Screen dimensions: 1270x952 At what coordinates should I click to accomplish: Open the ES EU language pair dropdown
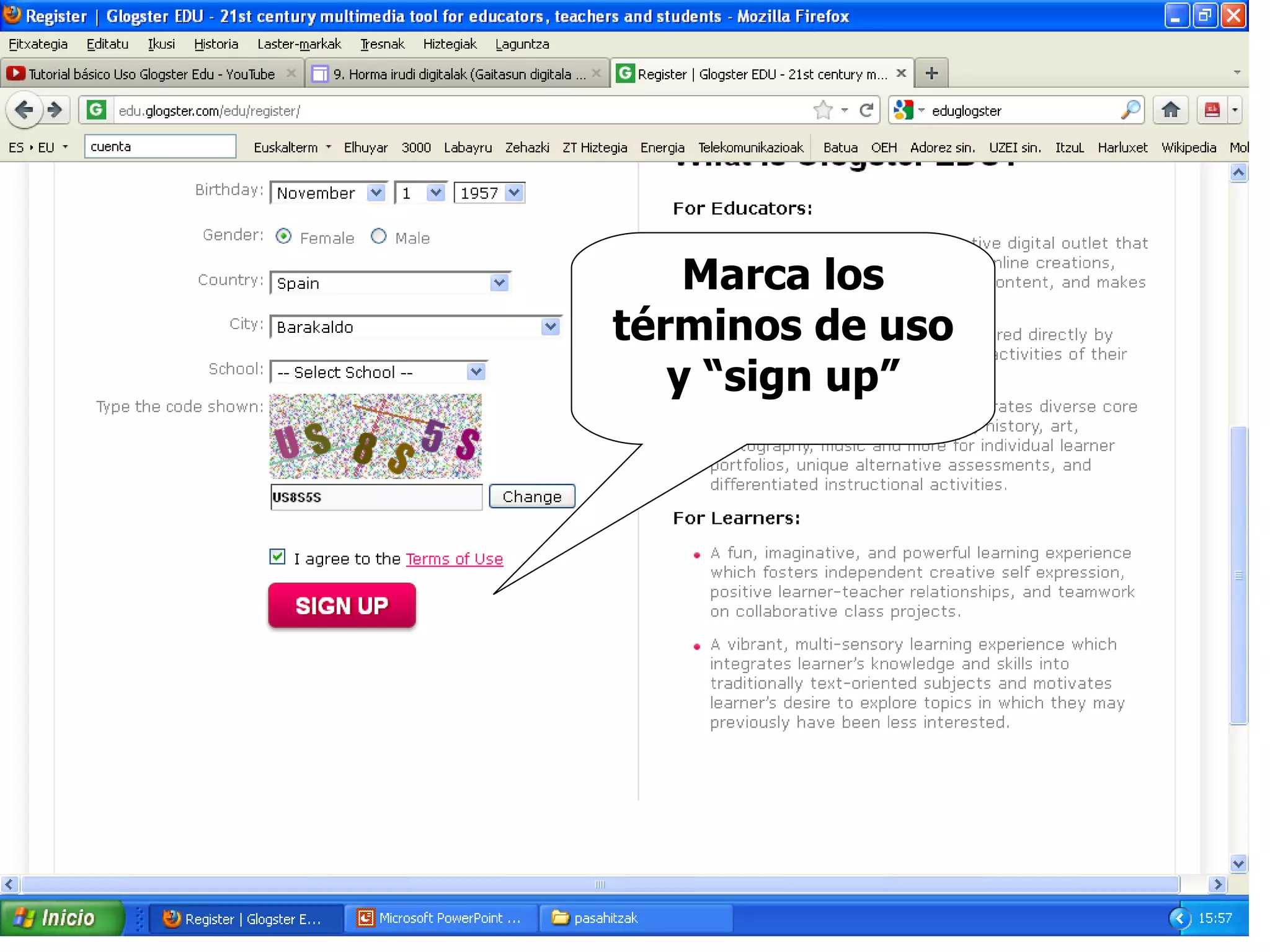38,147
